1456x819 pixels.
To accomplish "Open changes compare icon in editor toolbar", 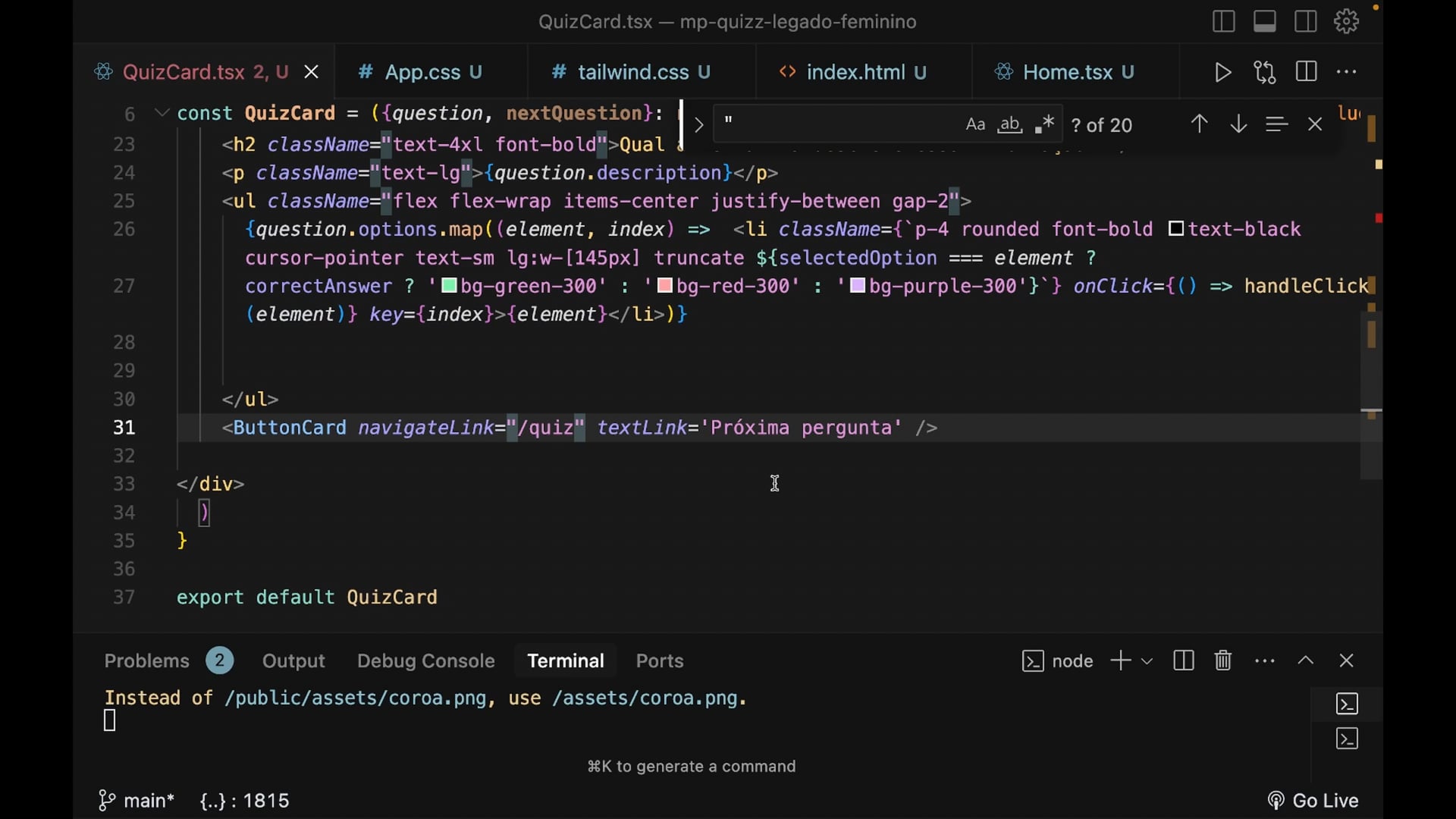I will point(1264,72).
